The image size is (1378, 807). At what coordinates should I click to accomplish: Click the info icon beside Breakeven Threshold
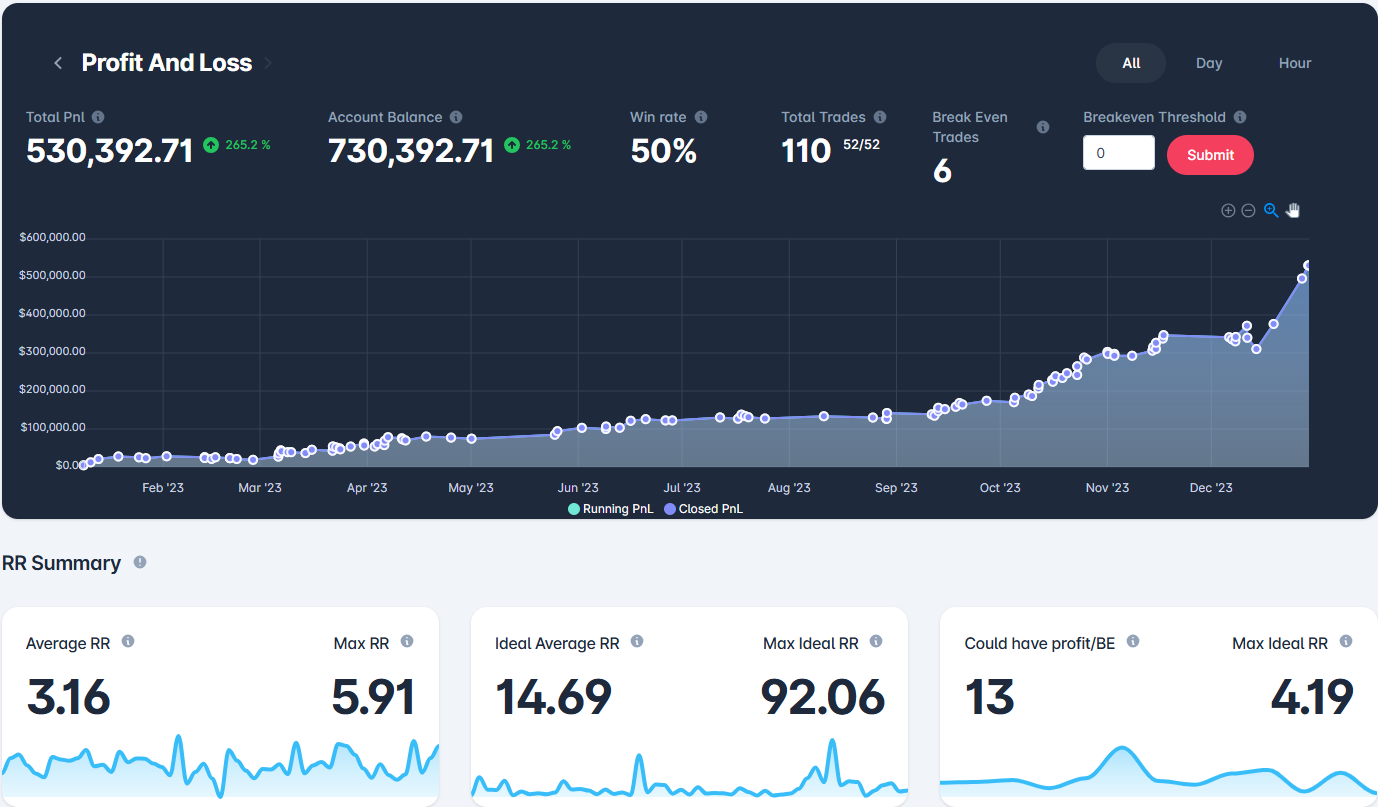tap(1240, 117)
